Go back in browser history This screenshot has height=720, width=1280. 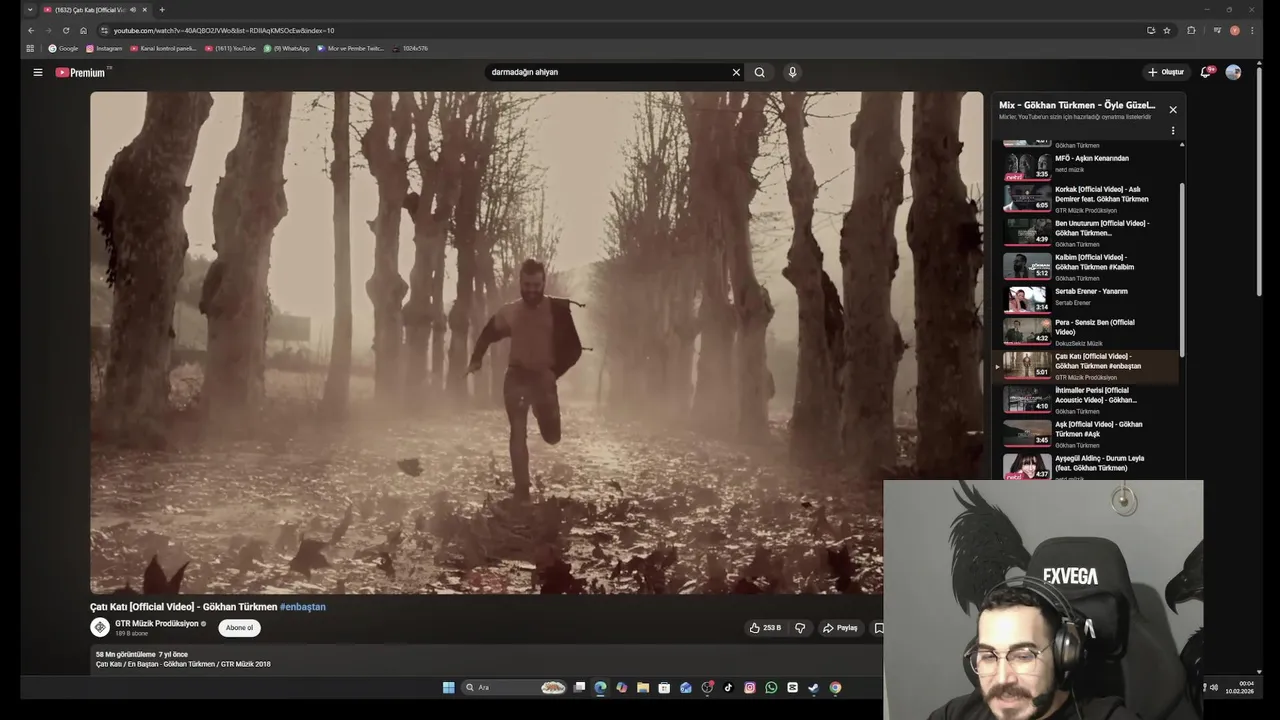(31, 30)
